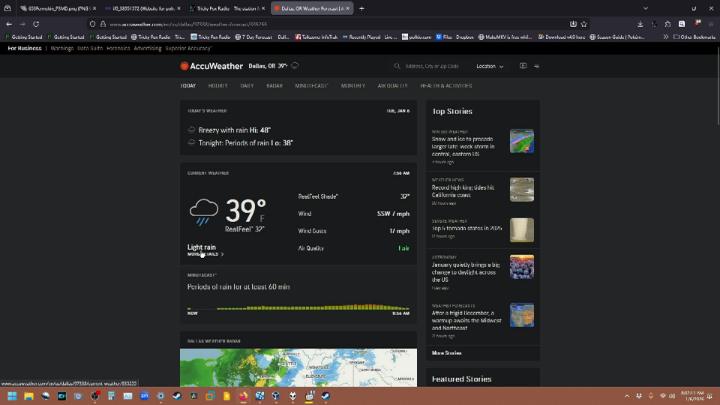Open the MinuteCast tab
Viewport: 720px width, 405px height.
pos(311,86)
